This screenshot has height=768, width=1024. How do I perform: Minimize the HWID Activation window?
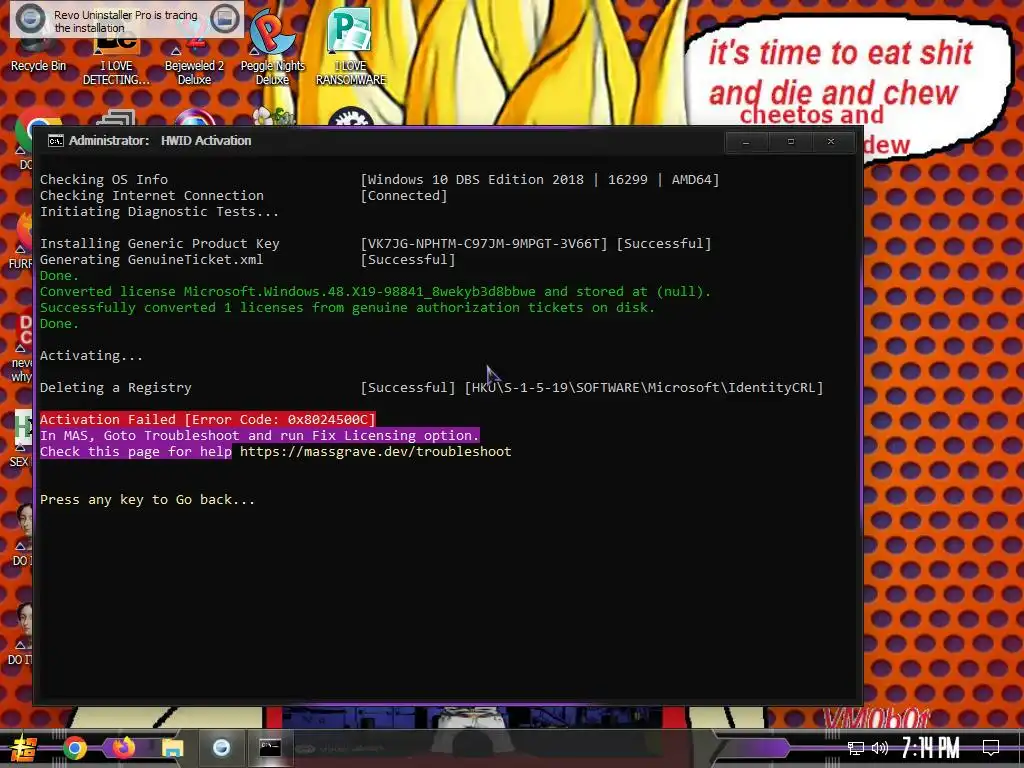pos(746,142)
